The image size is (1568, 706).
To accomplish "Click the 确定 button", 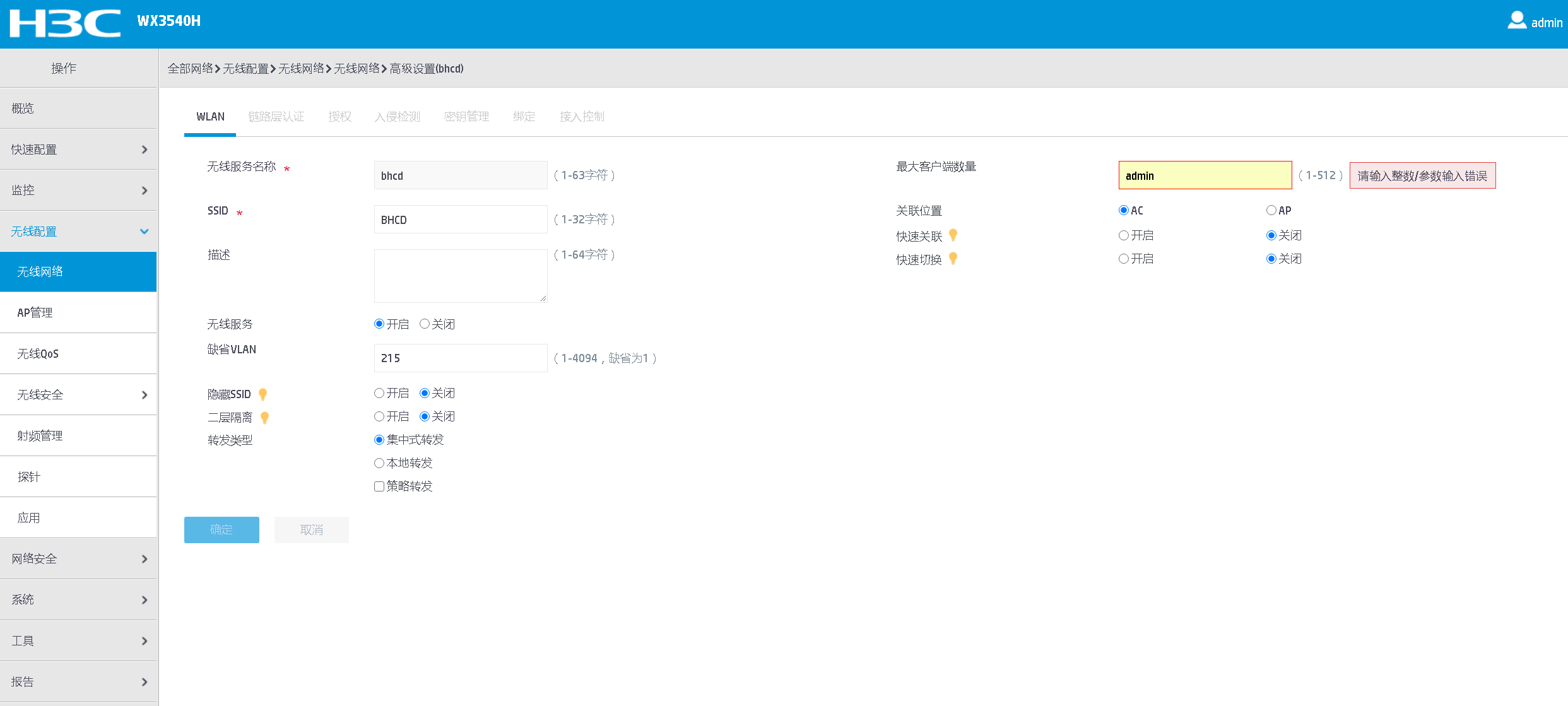I will pyautogui.click(x=221, y=530).
